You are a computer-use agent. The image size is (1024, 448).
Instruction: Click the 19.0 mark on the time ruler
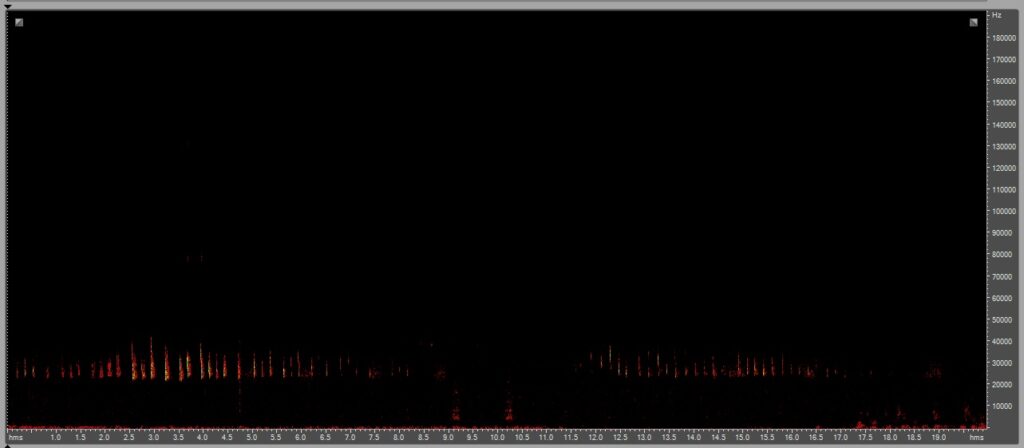tap(939, 437)
